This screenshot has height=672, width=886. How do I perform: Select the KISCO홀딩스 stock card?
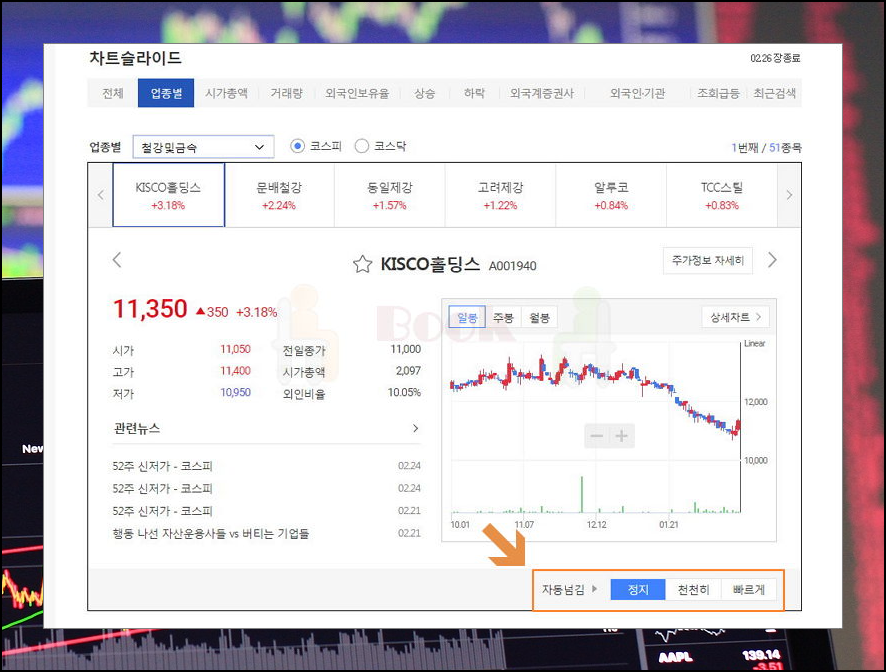tap(168, 195)
